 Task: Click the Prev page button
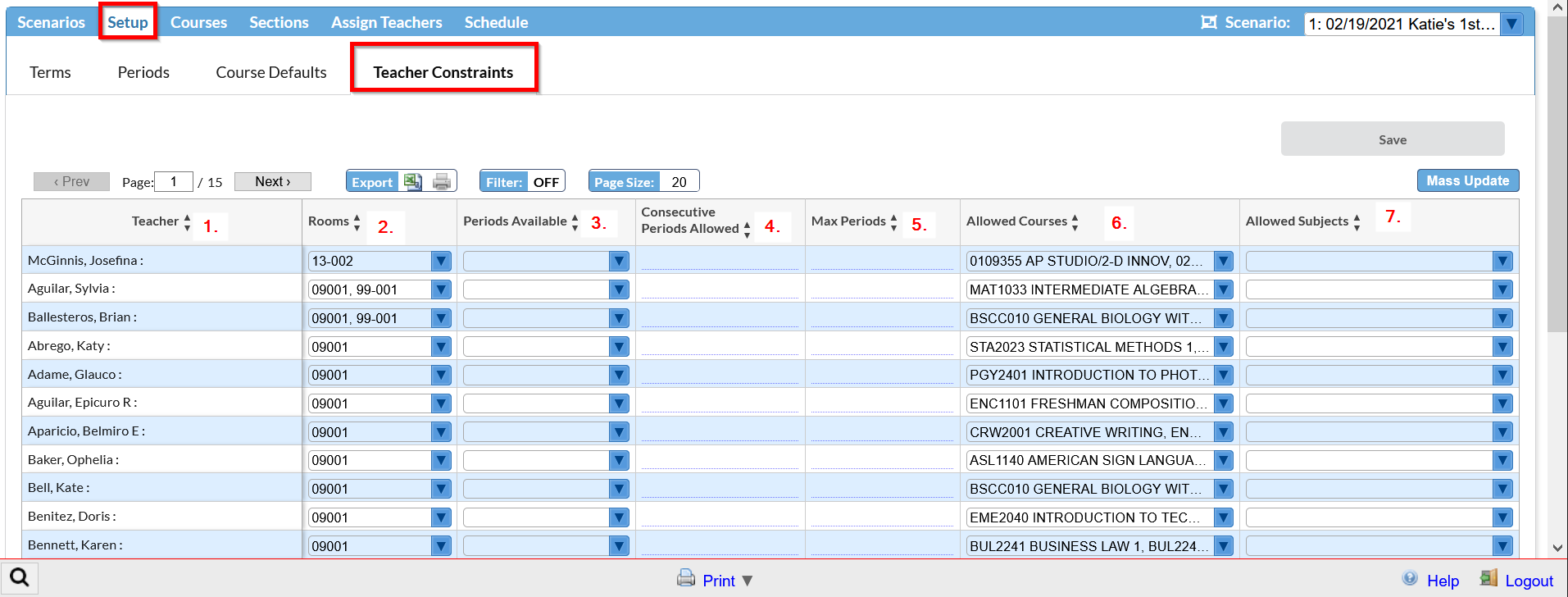pos(71,181)
